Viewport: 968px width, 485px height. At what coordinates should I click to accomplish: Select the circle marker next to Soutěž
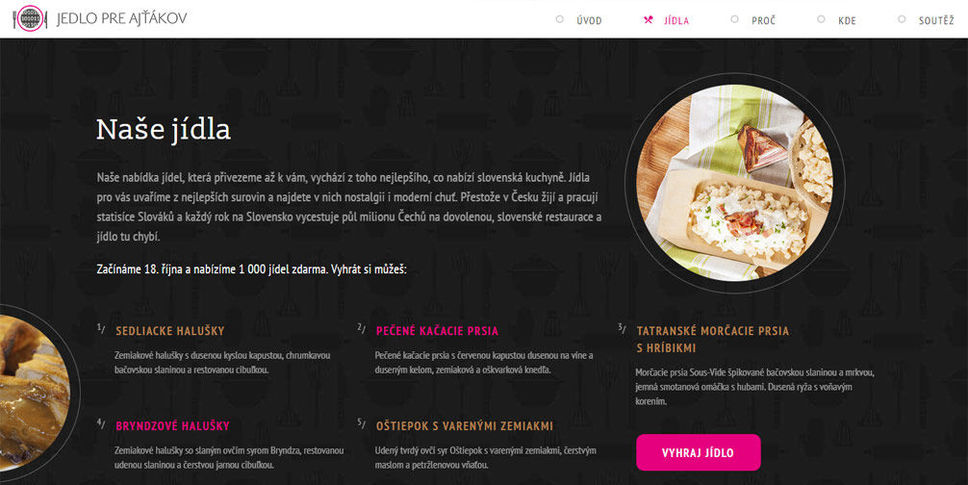(x=901, y=19)
